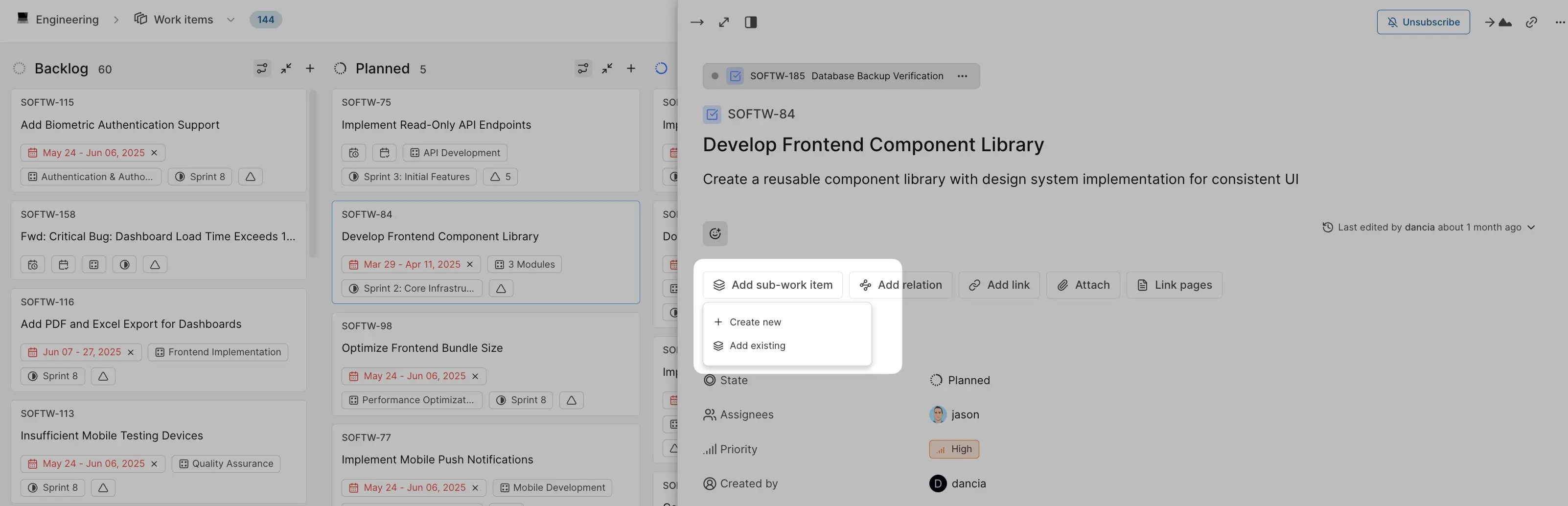Add an emoji reaction to the work item

tap(715, 233)
